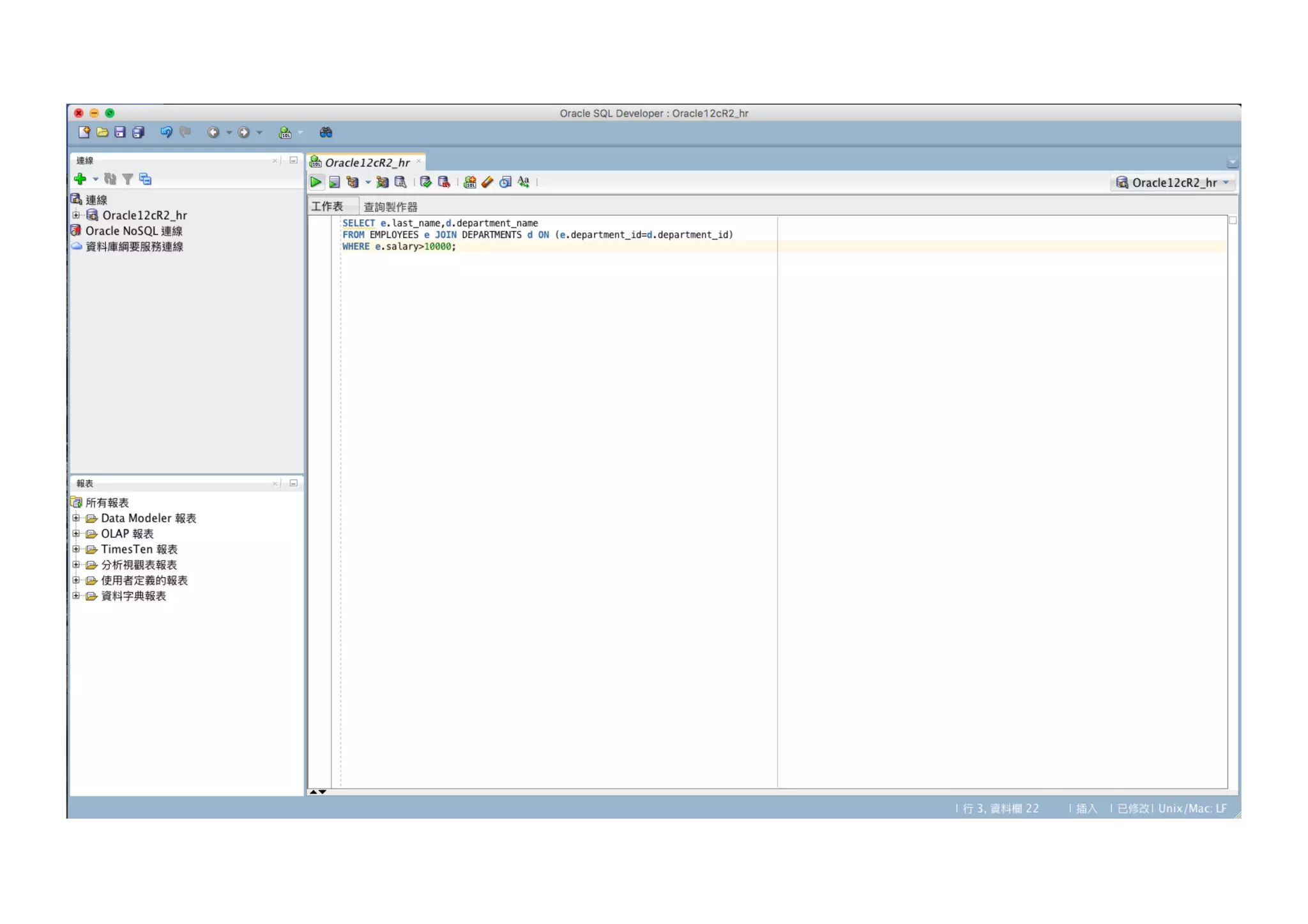Switch to the 工作表 tab

[327, 206]
